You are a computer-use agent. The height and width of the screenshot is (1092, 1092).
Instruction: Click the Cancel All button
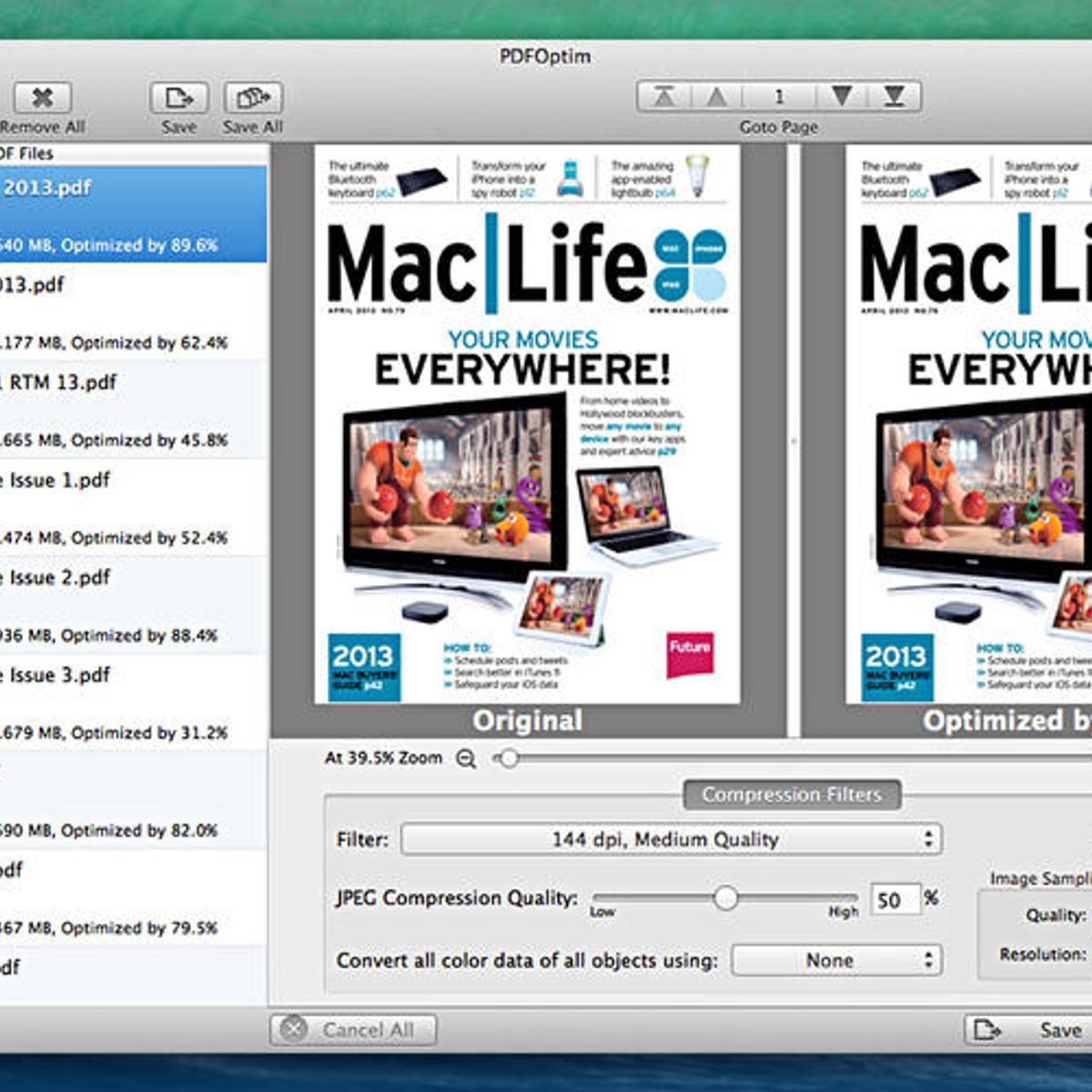tap(355, 1029)
